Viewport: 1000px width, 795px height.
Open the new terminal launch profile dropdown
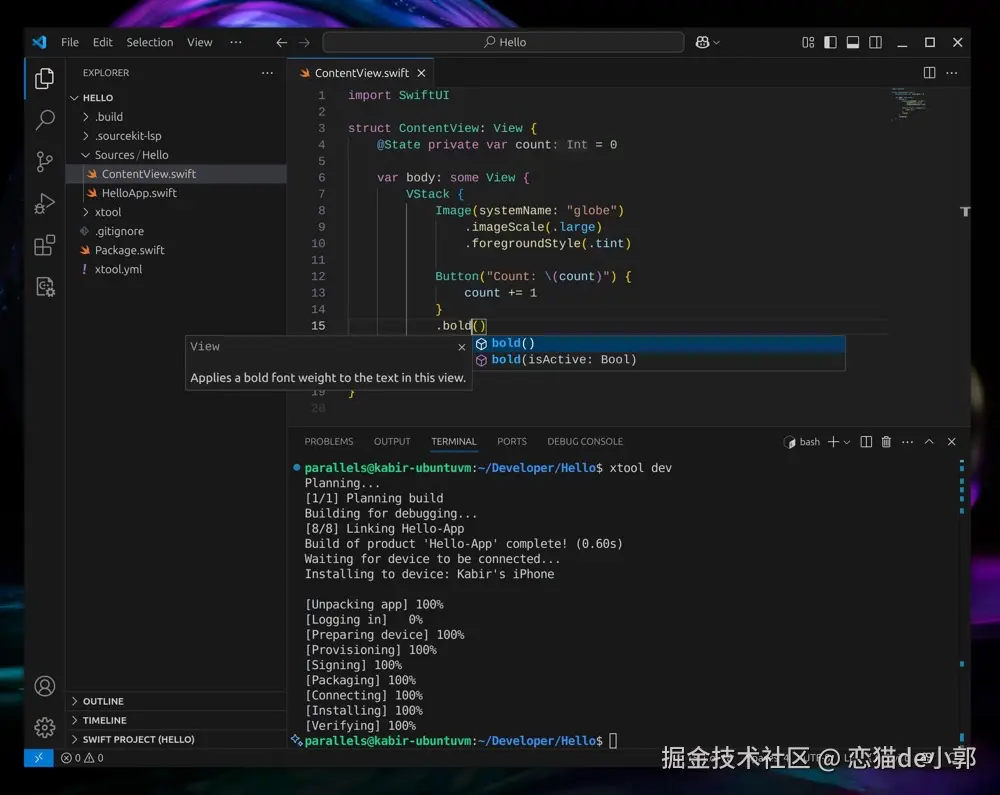click(x=847, y=442)
